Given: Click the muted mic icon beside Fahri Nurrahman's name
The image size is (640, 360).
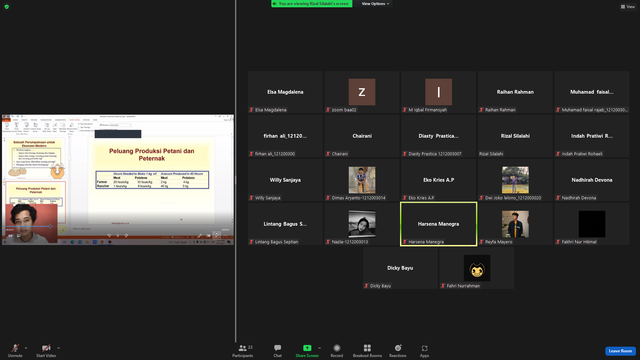Looking at the screenshot, I should tap(443, 286).
